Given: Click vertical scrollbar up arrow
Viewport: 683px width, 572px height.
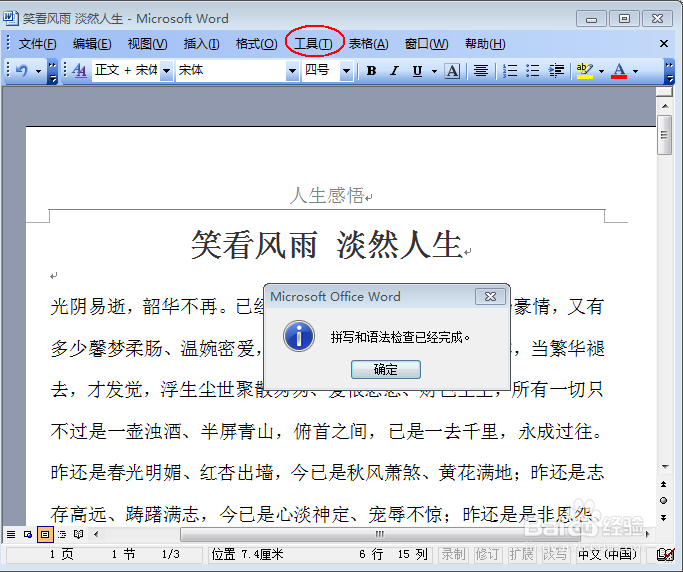Looking at the screenshot, I should click(x=665, y=106).
